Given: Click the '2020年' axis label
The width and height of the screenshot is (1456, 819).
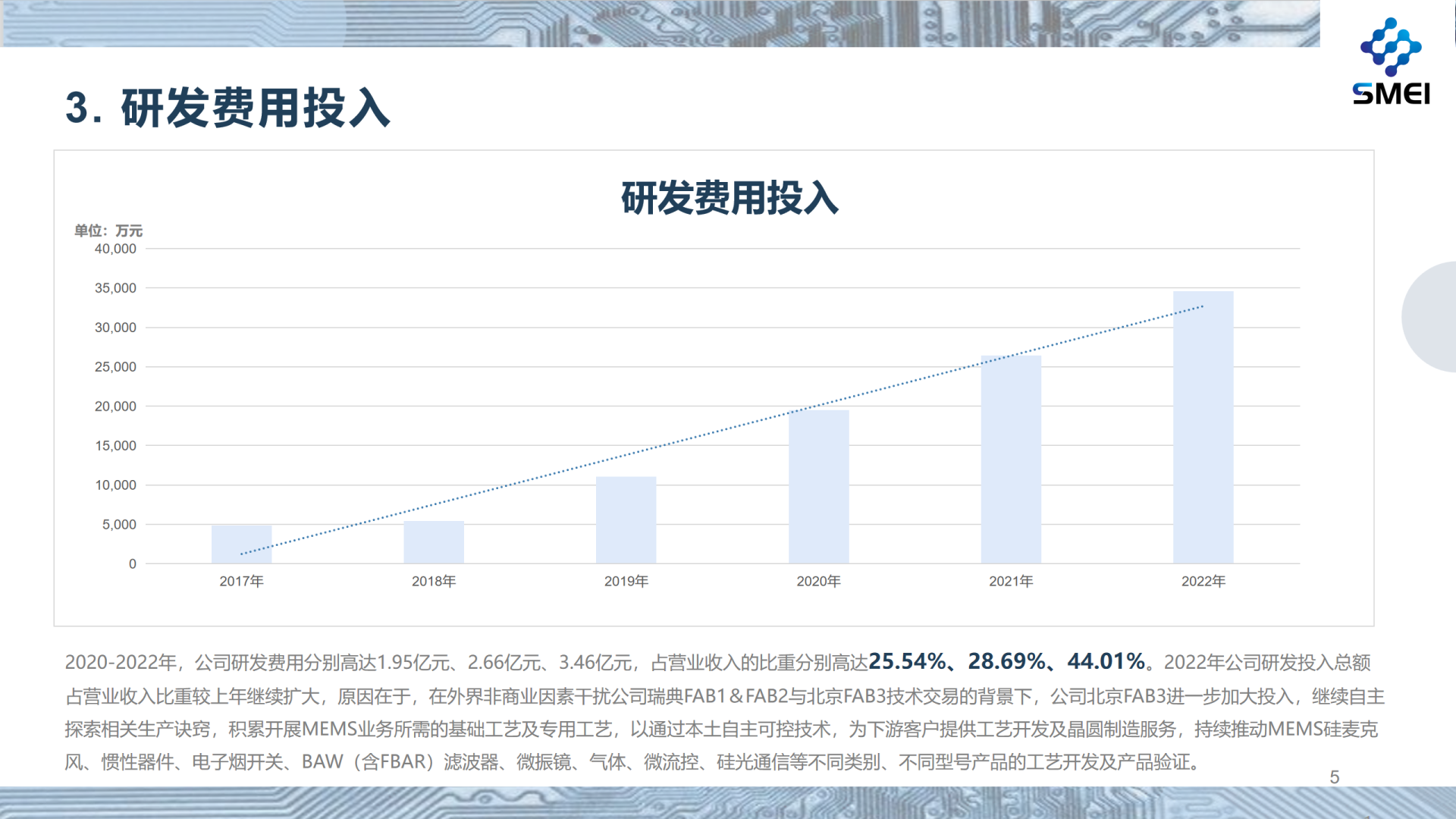Looking at the screenshot, I should point(818,581).
